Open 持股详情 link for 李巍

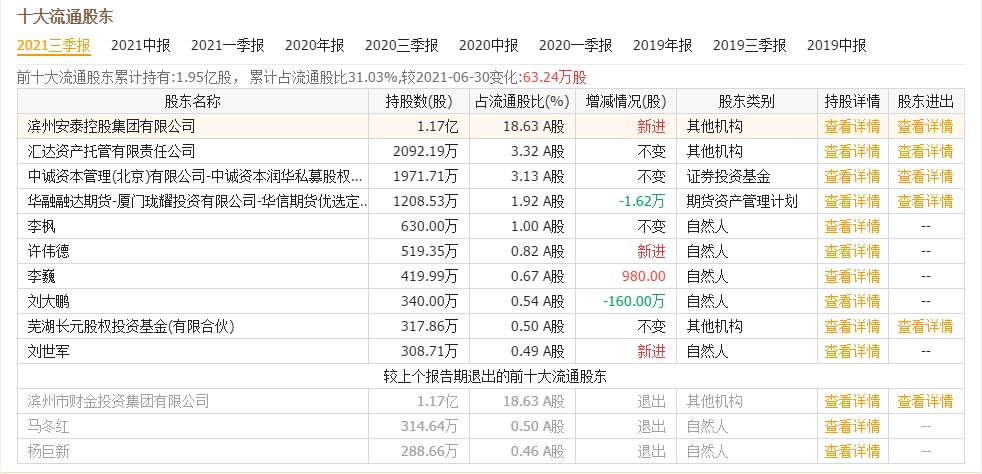coord(852,276)
